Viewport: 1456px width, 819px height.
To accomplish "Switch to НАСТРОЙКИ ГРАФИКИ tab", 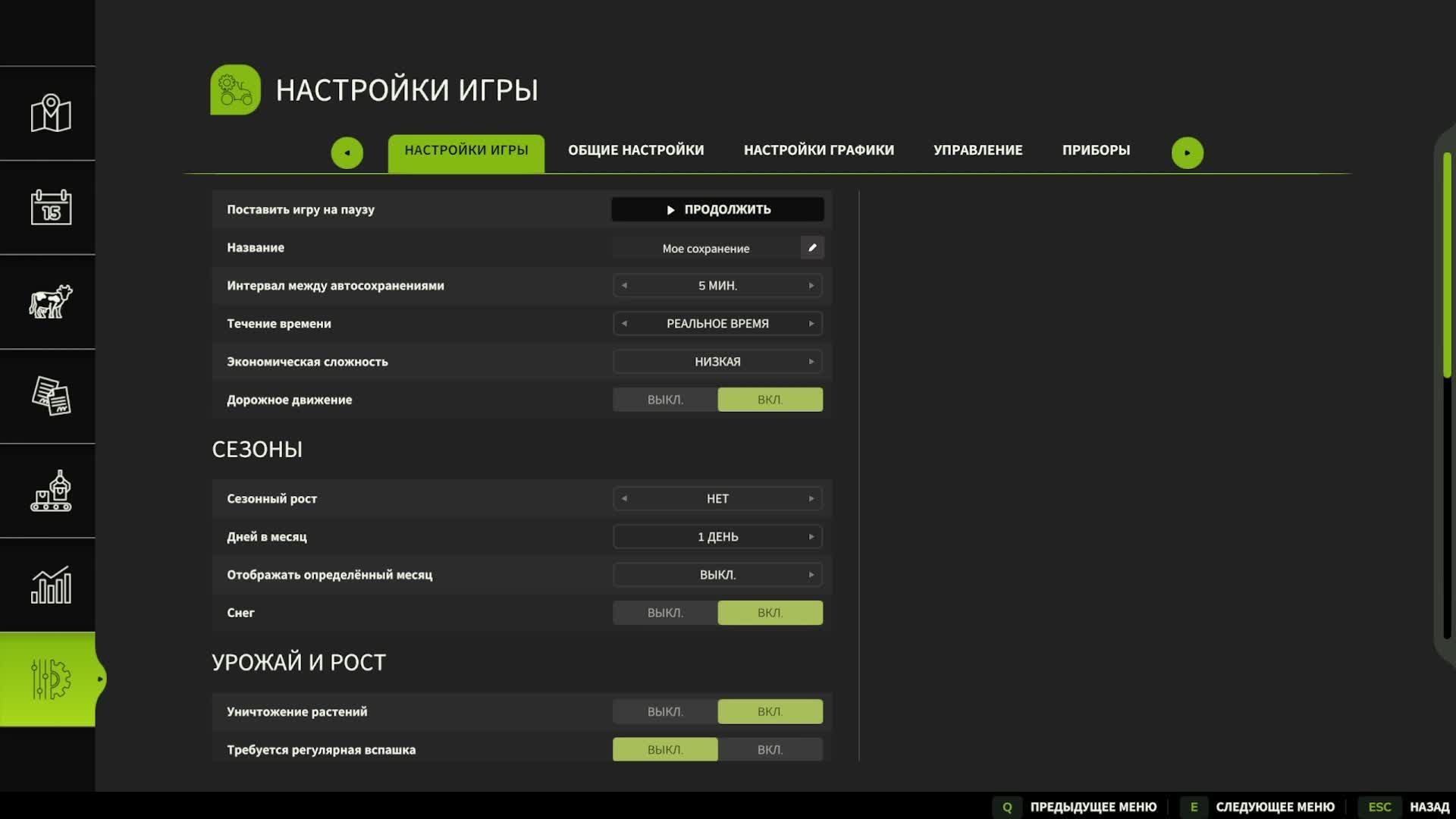I will [x=818, y=150].
